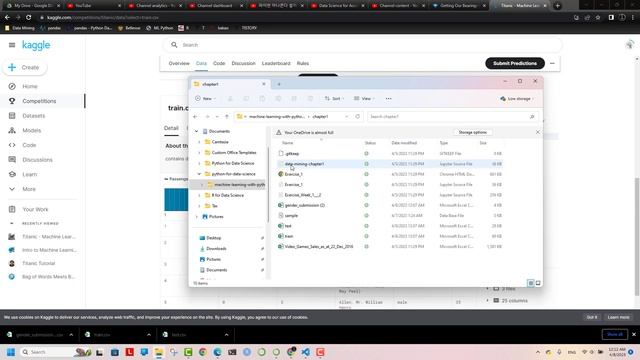Screen dimensions: 640x360
Task: Click the Submit Predictions button
Action: (515, 63)
